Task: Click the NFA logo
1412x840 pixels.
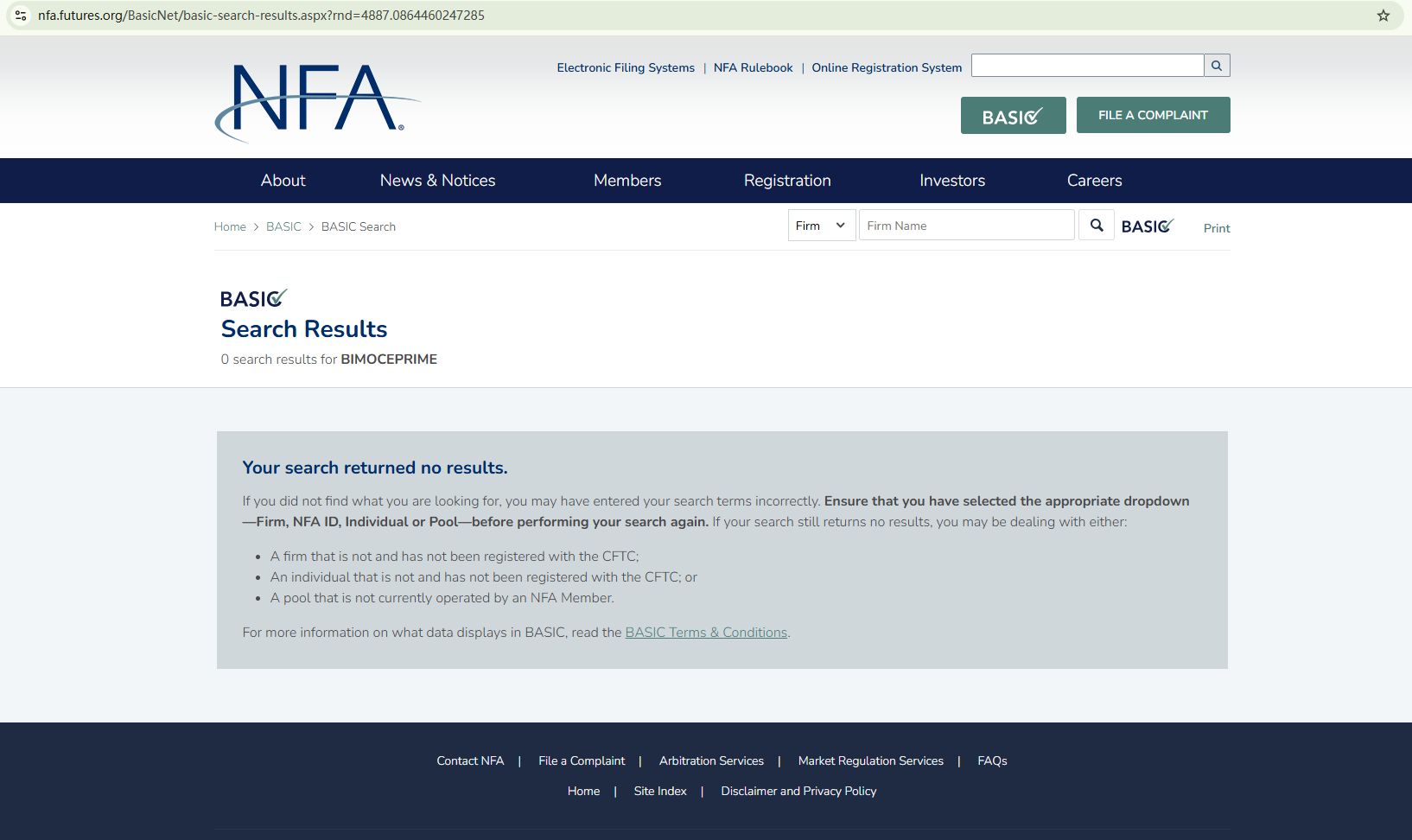Action: (x=317, y=102)
